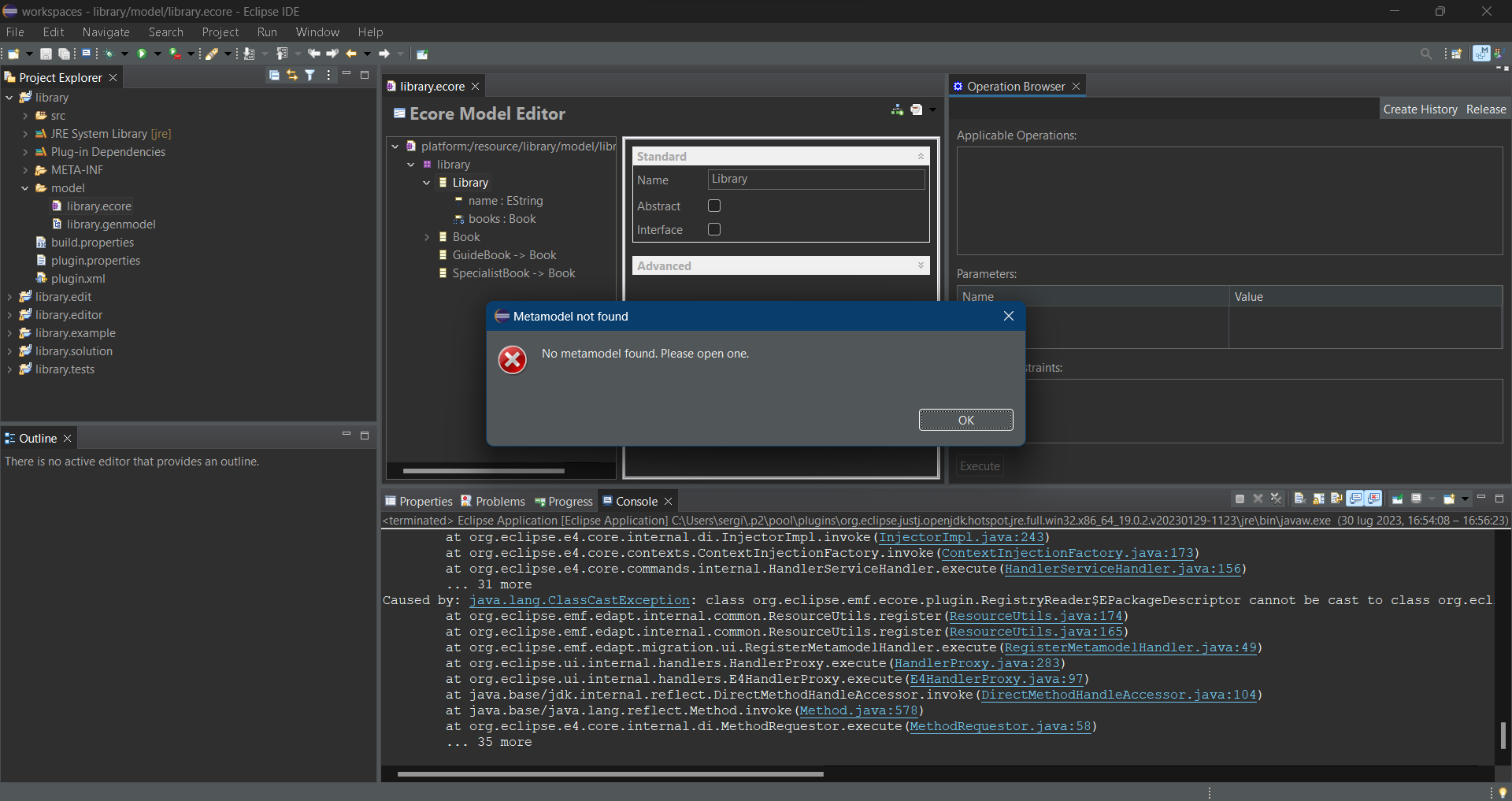Toggle Scroll Lock in Console
Image resolution: width=1512 pixels, height=801 pixels.
click(1318, 499)
